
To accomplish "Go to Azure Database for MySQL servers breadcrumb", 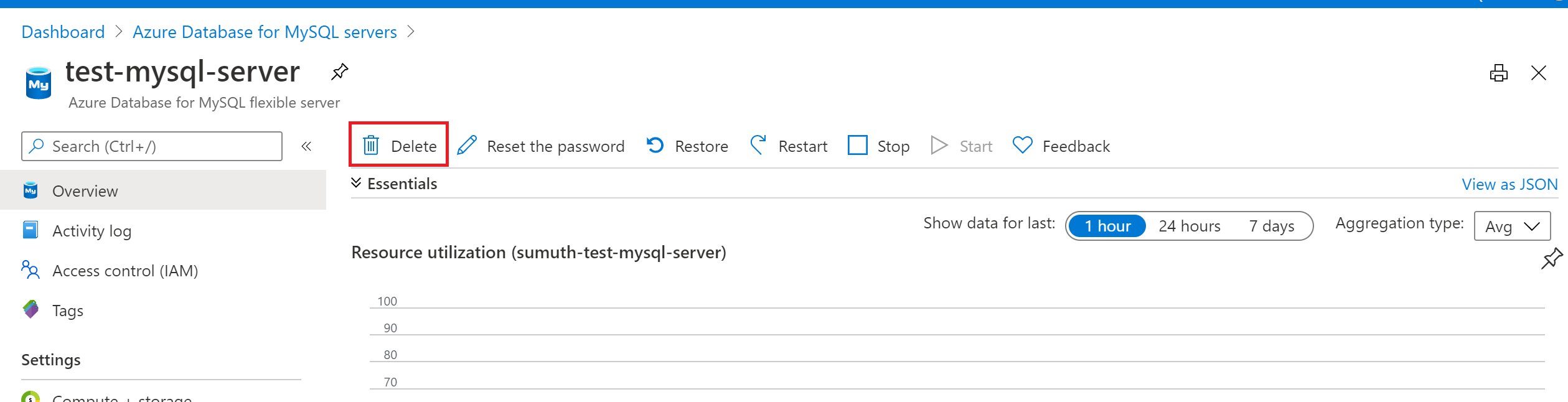I will coord(265,32).
